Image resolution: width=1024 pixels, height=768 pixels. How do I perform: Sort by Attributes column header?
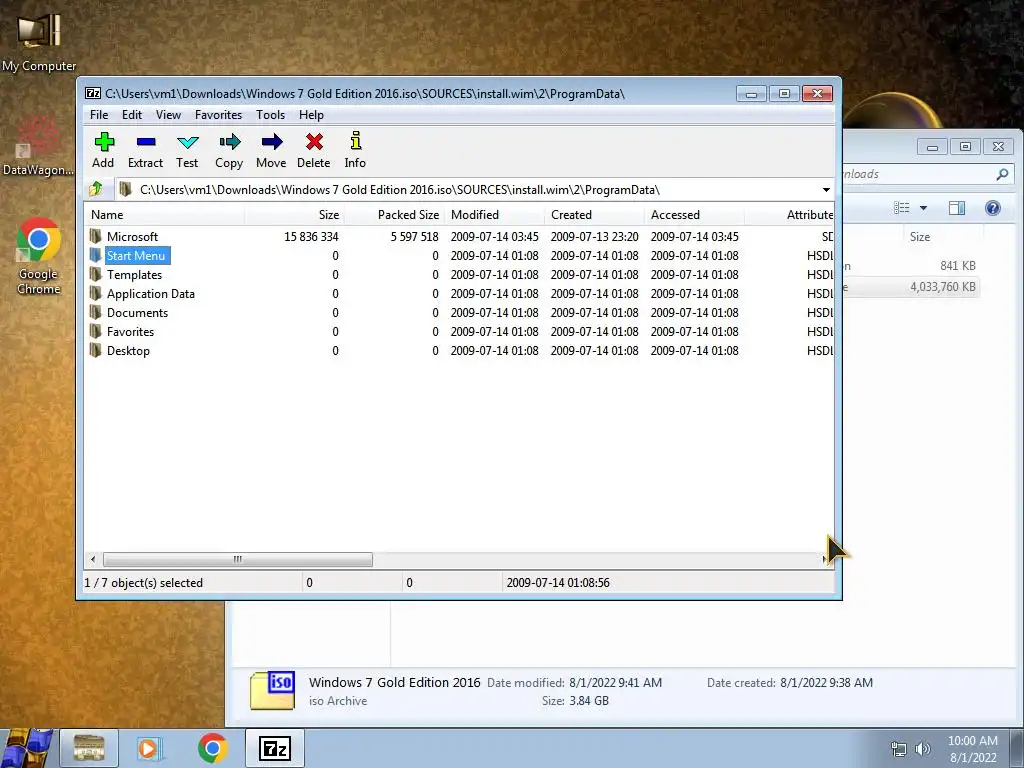(x=790, y=214)
